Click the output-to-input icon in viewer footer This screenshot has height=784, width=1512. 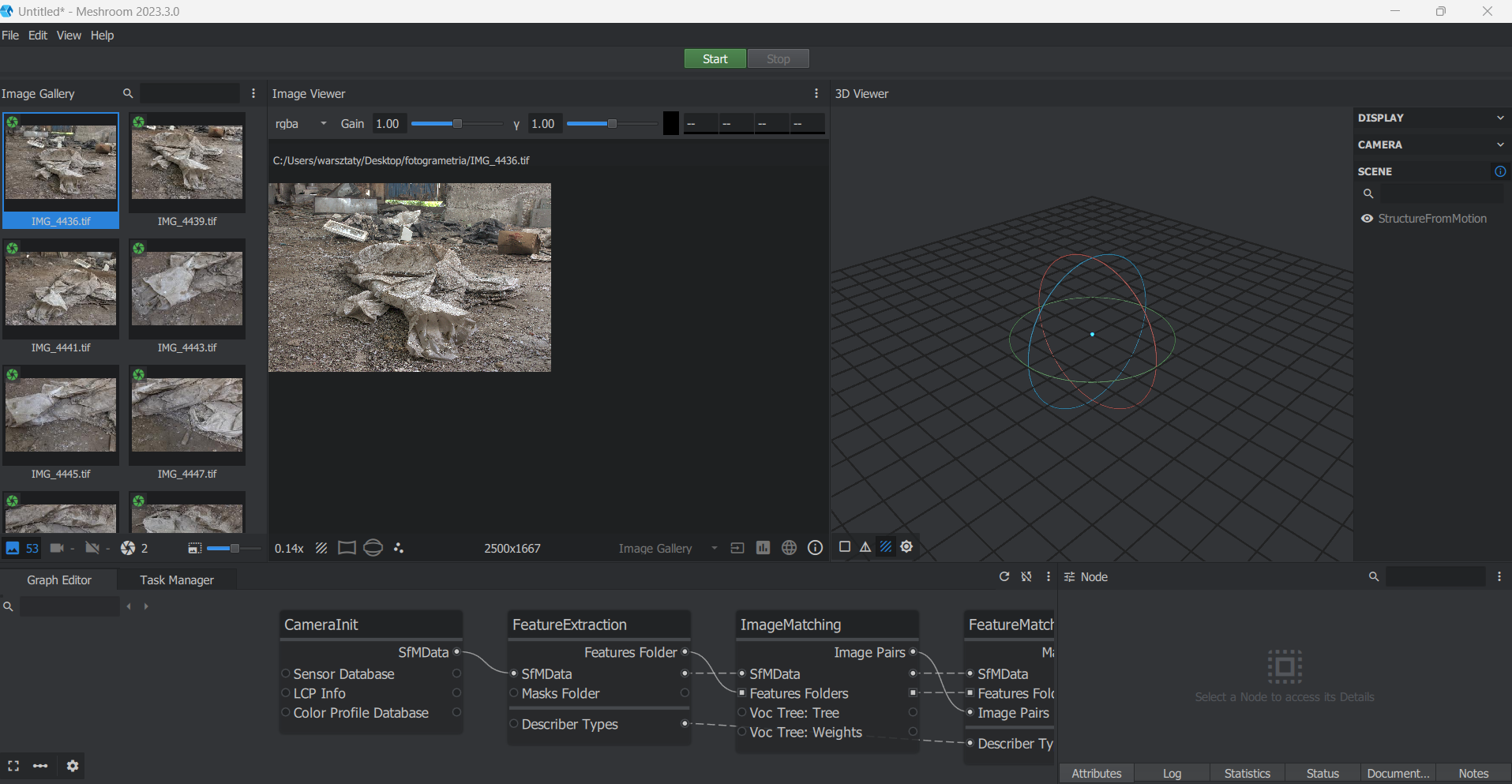pos(737,548)
